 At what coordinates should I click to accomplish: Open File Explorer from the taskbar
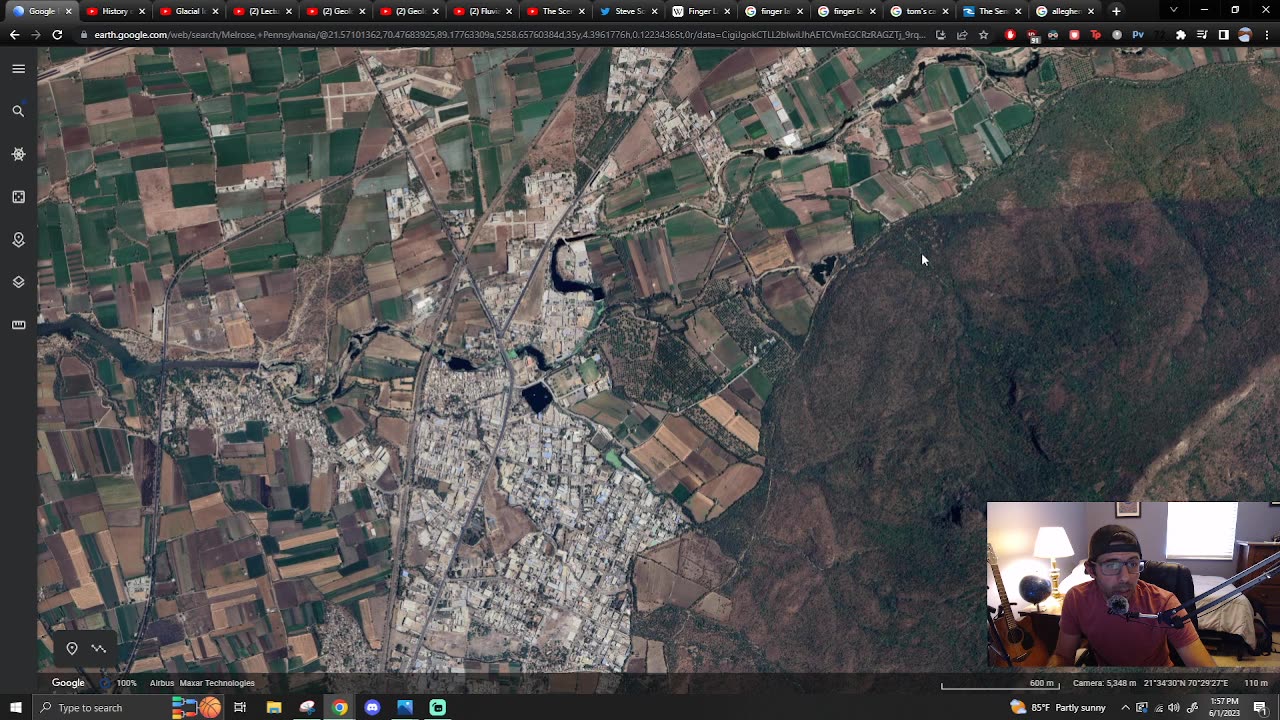[274, 708]
